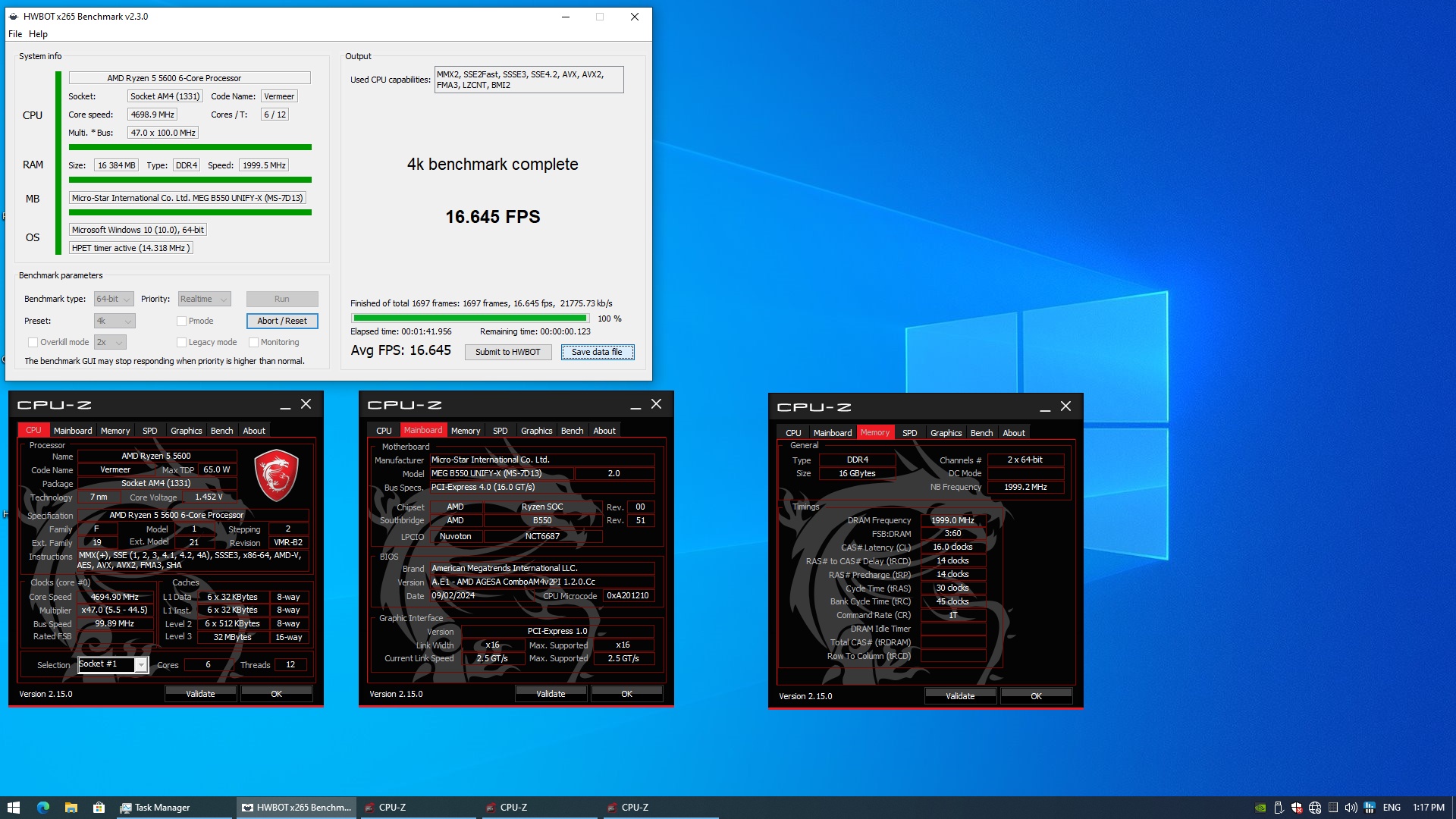The height and width of the screenshot is (819, 1456).
Task: Click the blue bar-chart tray icon
Action: [1370, 808]
